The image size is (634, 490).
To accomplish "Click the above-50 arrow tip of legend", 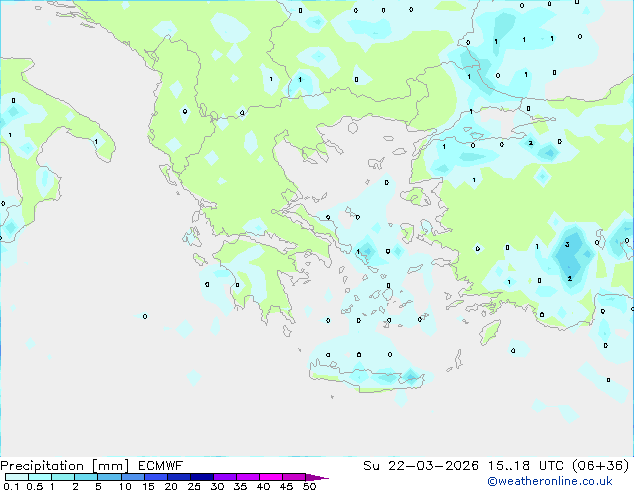I will (317, 477).
